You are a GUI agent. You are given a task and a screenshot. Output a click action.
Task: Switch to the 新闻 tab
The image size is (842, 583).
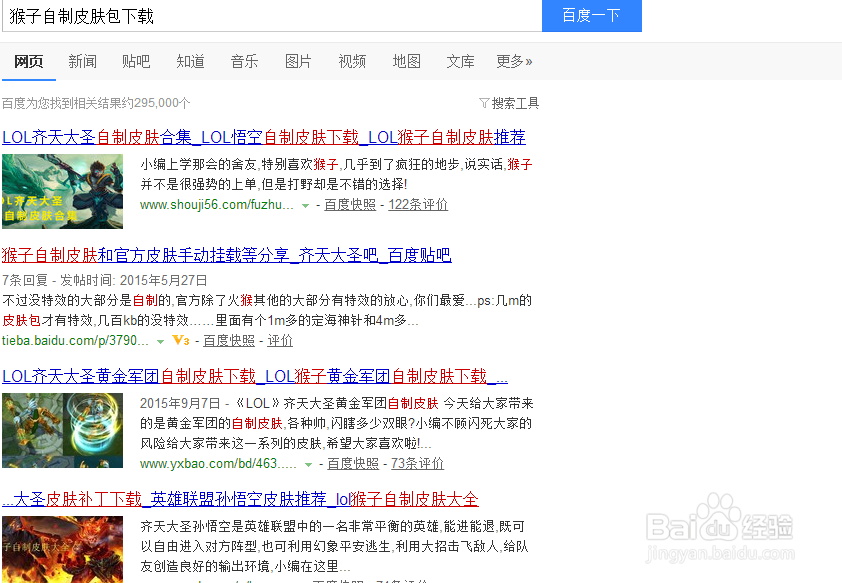[x=82, y=62]
